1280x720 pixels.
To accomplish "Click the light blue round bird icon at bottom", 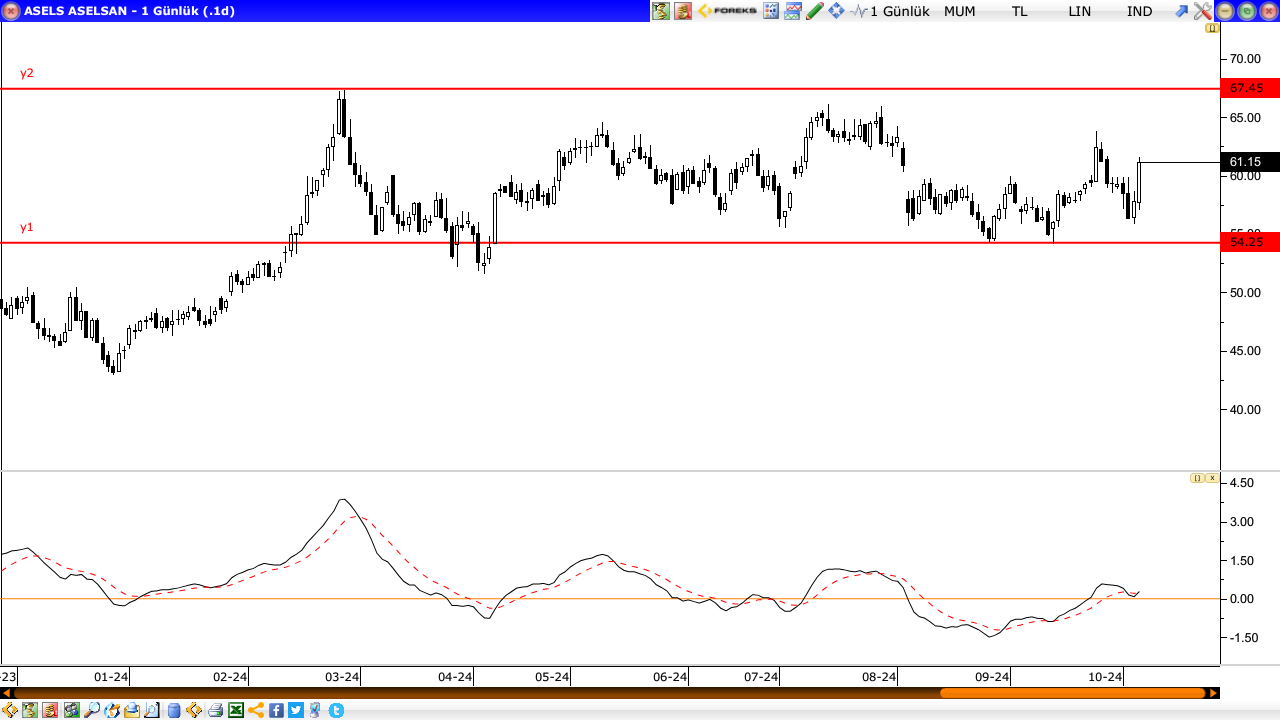I will coord(336,710).
